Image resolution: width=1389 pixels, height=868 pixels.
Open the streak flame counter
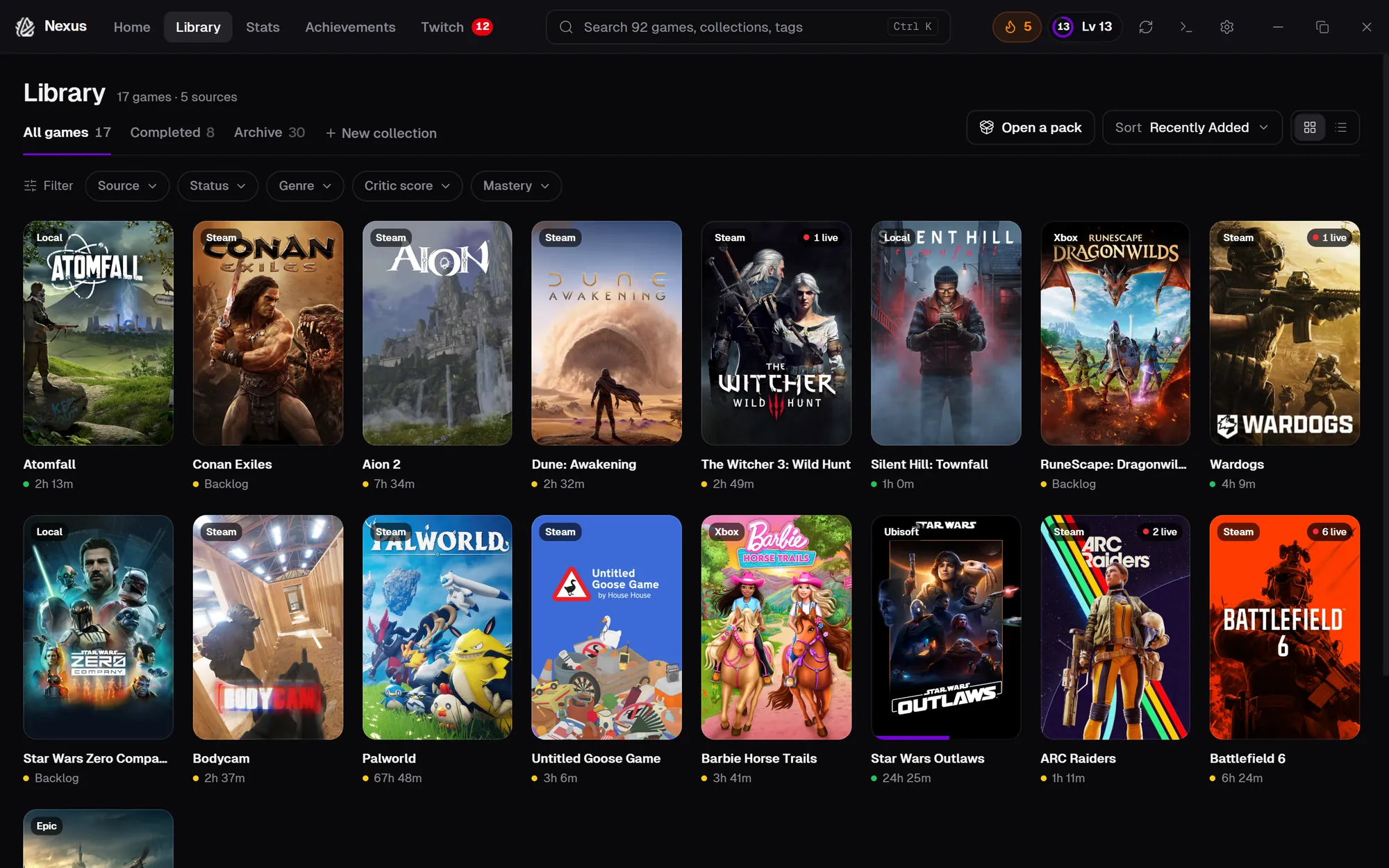tap(1017, 27)
